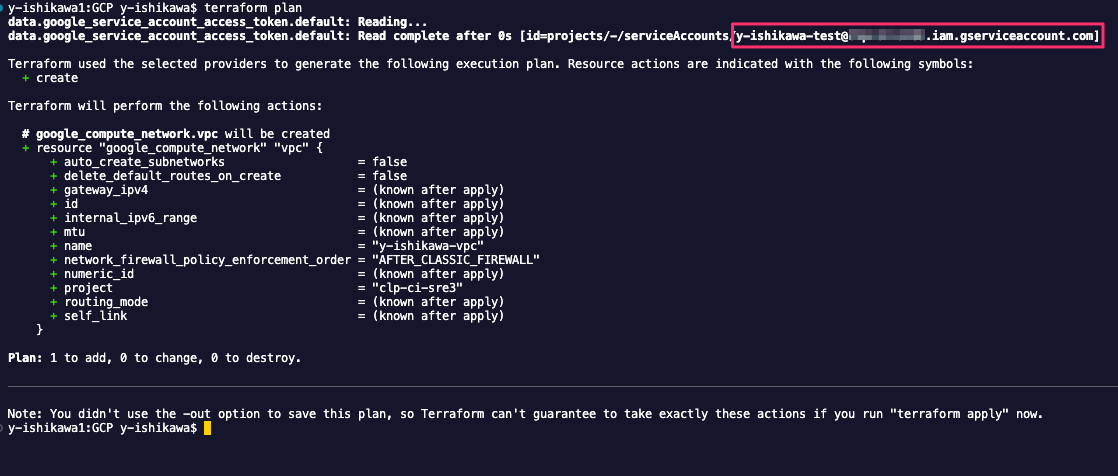
Task: Click the "AFTER_CLASSIC_FIREWALL" value
Action: [456, 259]
